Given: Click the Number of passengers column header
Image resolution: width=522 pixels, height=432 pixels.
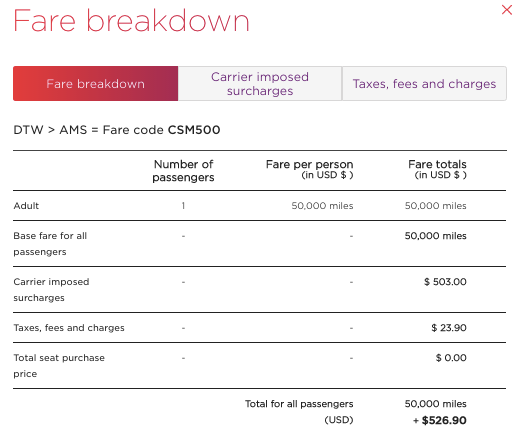Looking at the screenshot, I should (183, 170).
